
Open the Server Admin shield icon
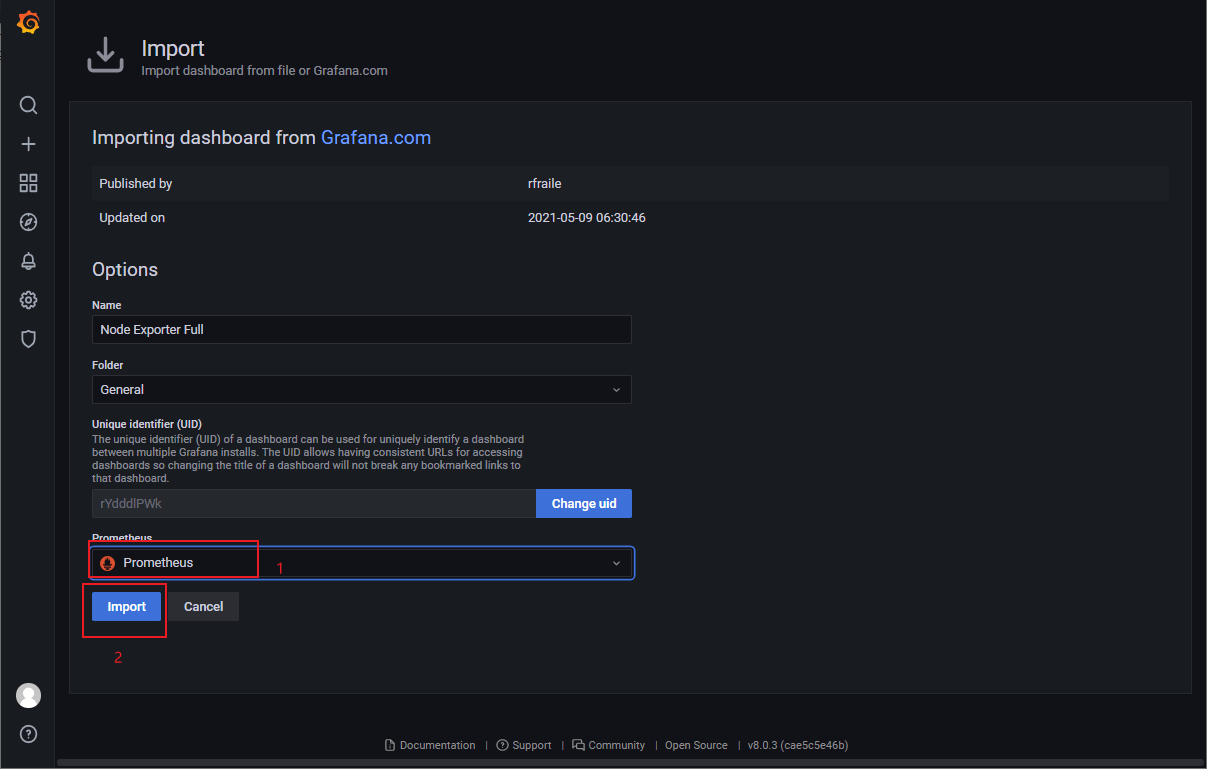pos(28,339)
